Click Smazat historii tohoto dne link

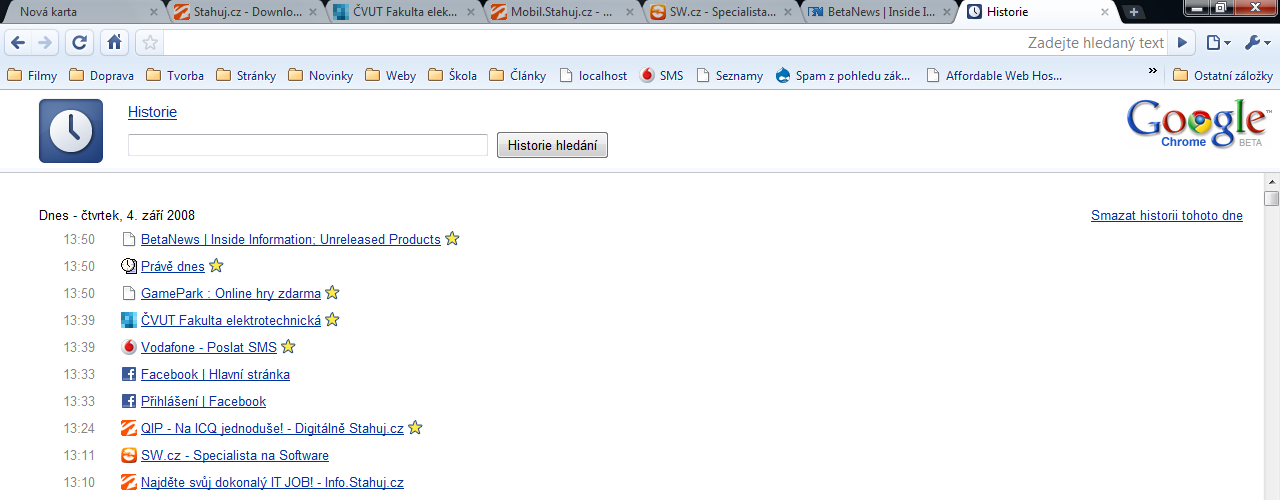(1167, 215)
